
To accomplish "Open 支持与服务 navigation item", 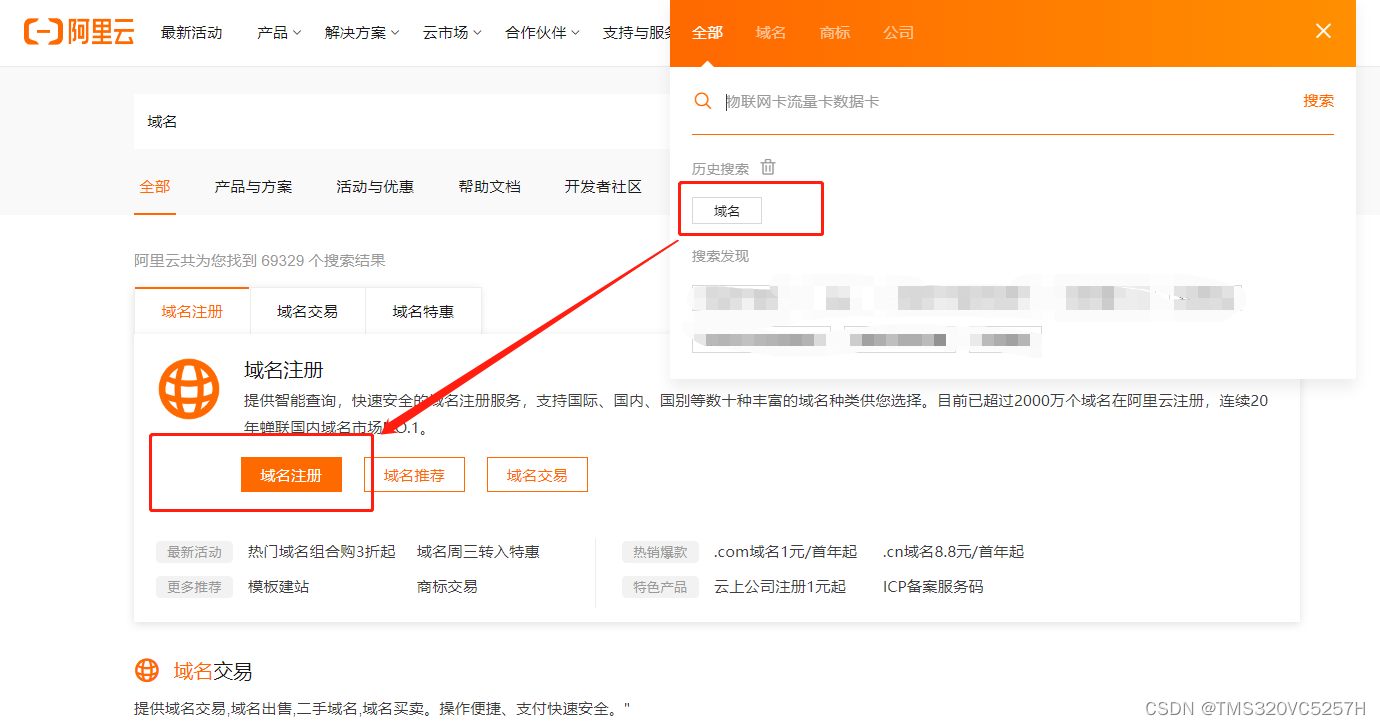I will (x=636, y=33).
